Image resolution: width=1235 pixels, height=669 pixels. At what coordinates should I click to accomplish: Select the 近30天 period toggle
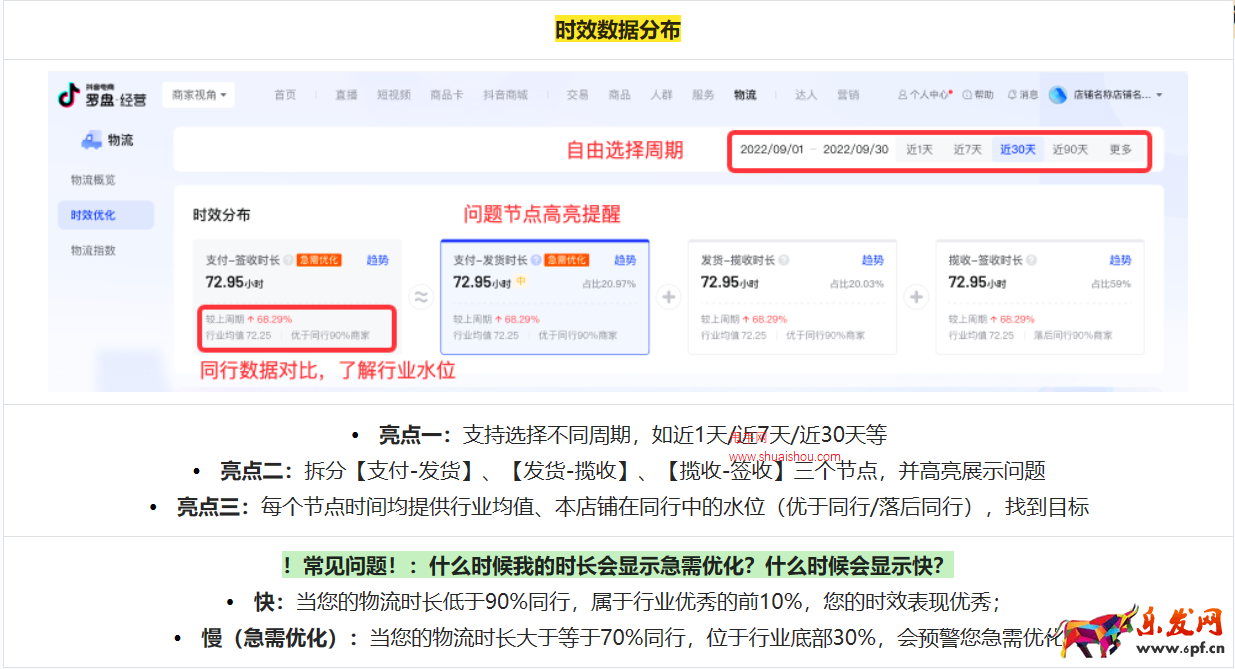(1017, 148)
